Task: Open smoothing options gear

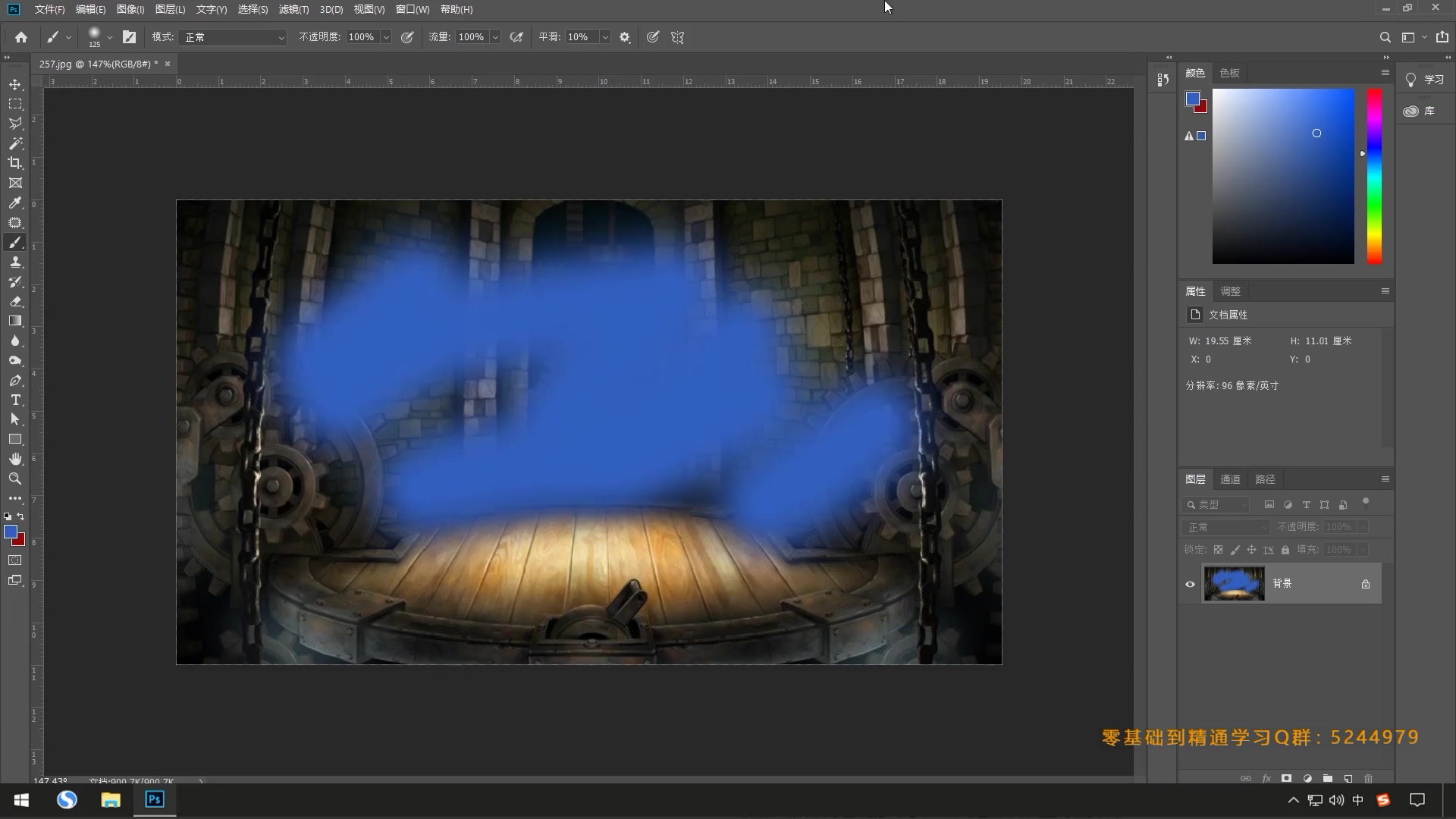Action: [x=625, y=37]
